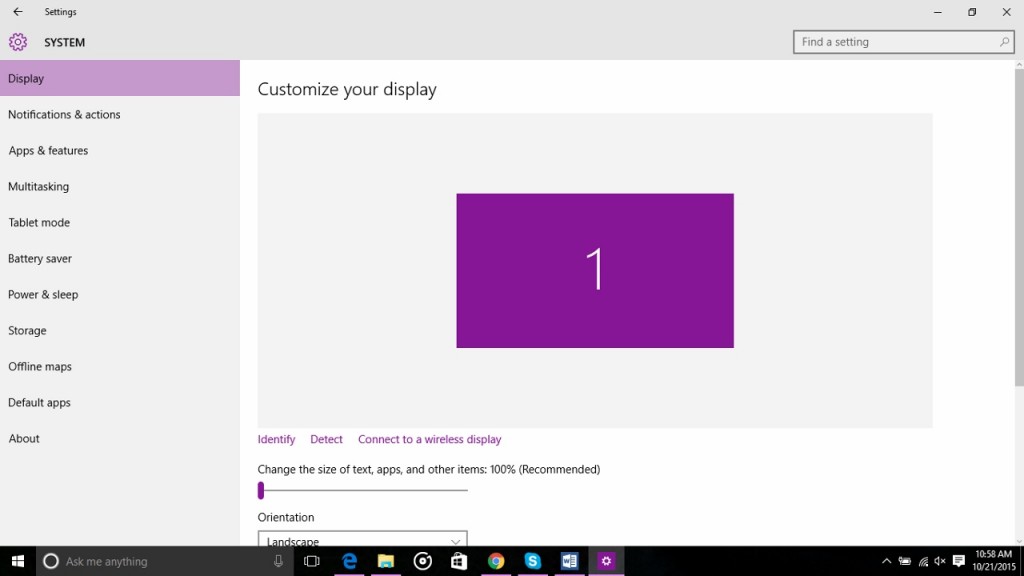Expand hidden icons with the tray chevron

tap(887, 561)
